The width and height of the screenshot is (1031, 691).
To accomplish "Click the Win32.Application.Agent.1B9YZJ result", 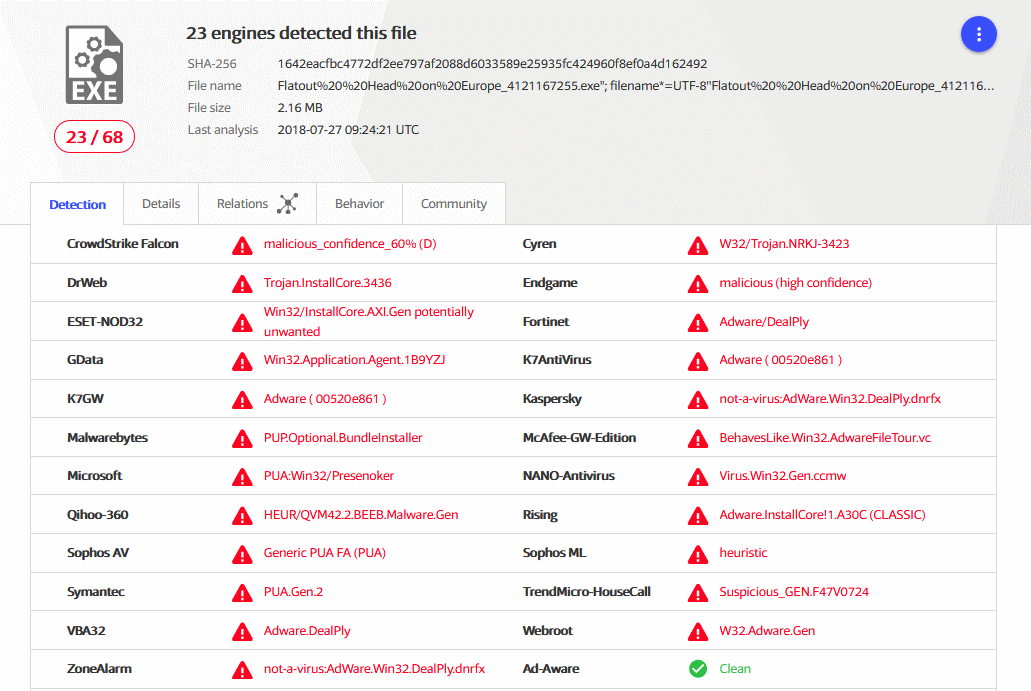I will pyautogui.click(x=354, y=360).
